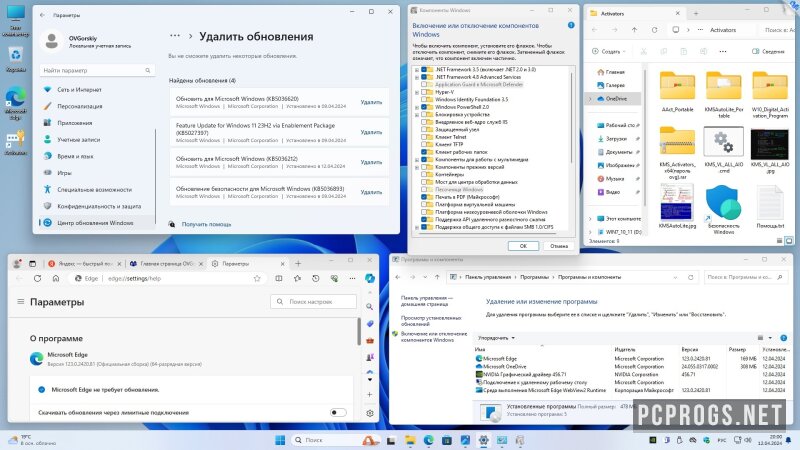Viewport: 800px width, 450px height.
Task: Go to Edge home page via house icon
Action: coord(56,279)
